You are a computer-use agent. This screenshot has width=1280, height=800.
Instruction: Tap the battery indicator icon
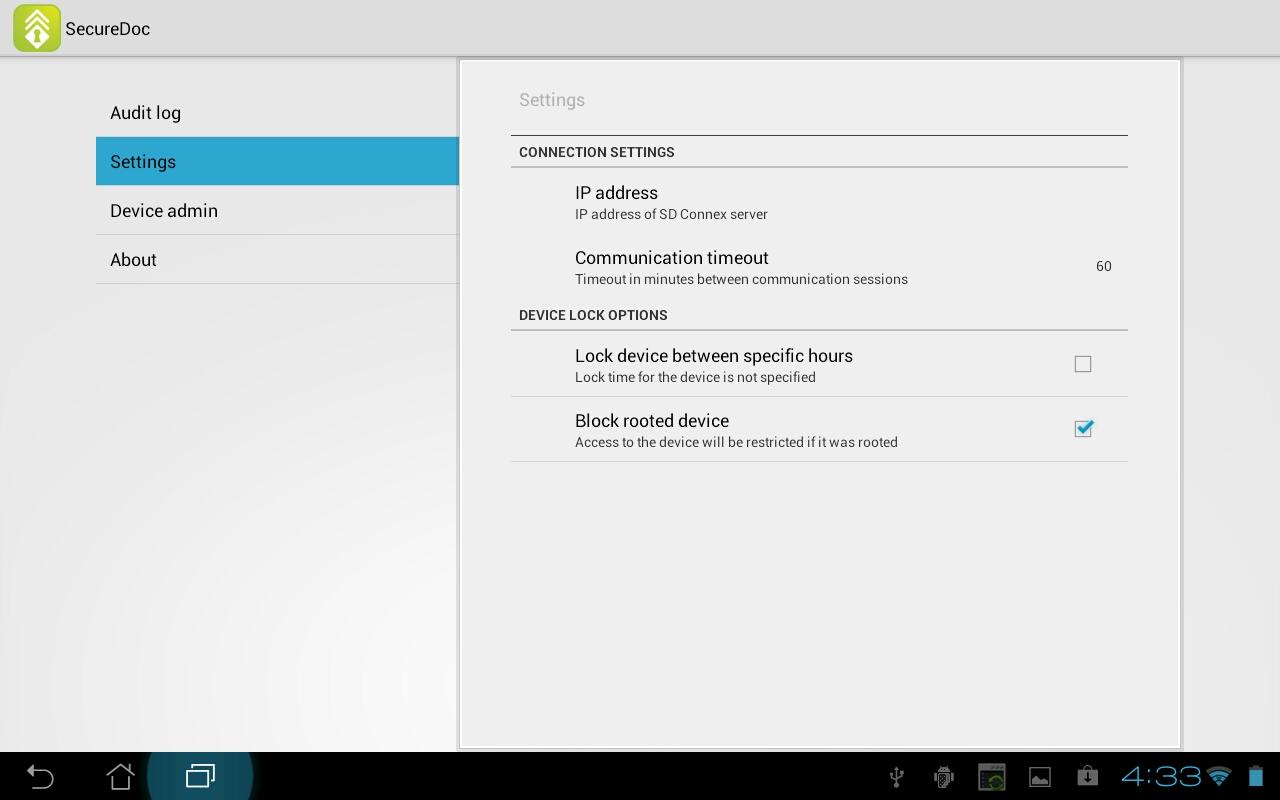(x=1256, y=776)
